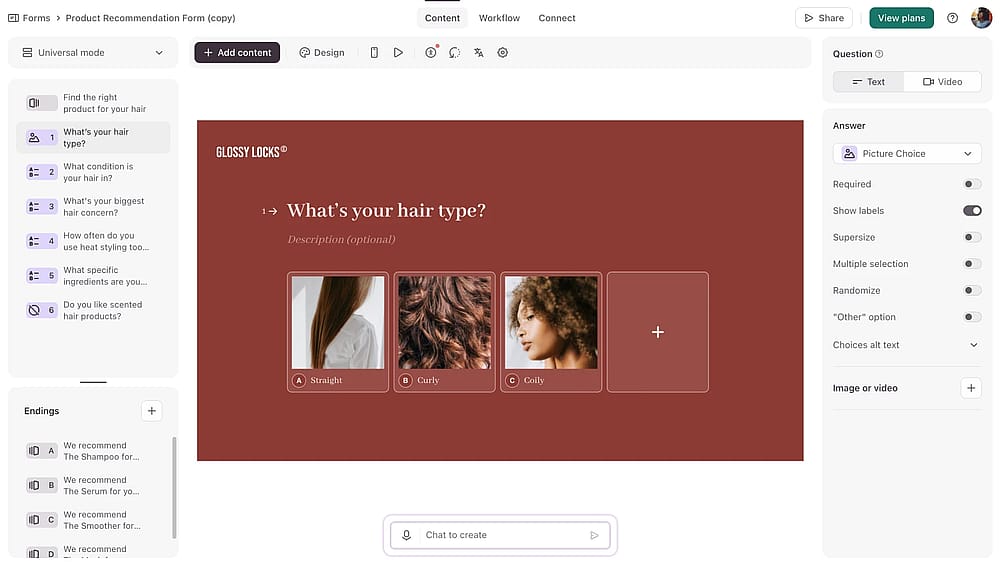
Task: Click ending B screen icon
Action: point(41,485)
